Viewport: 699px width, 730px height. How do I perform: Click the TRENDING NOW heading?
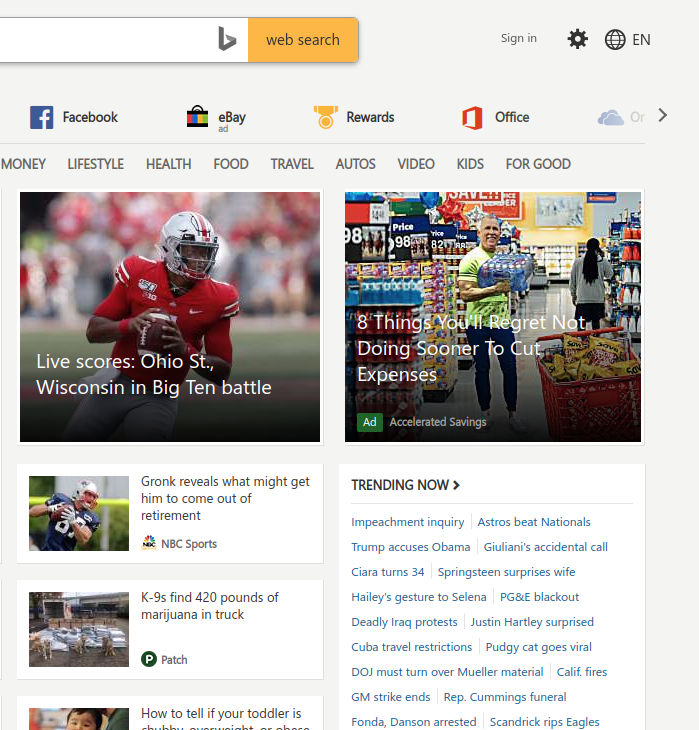[400, 485]
